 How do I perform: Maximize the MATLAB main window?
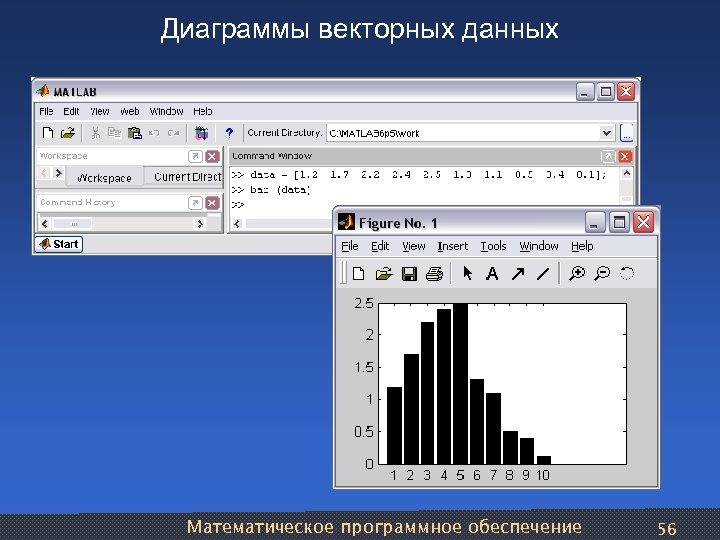click(606, 92)
